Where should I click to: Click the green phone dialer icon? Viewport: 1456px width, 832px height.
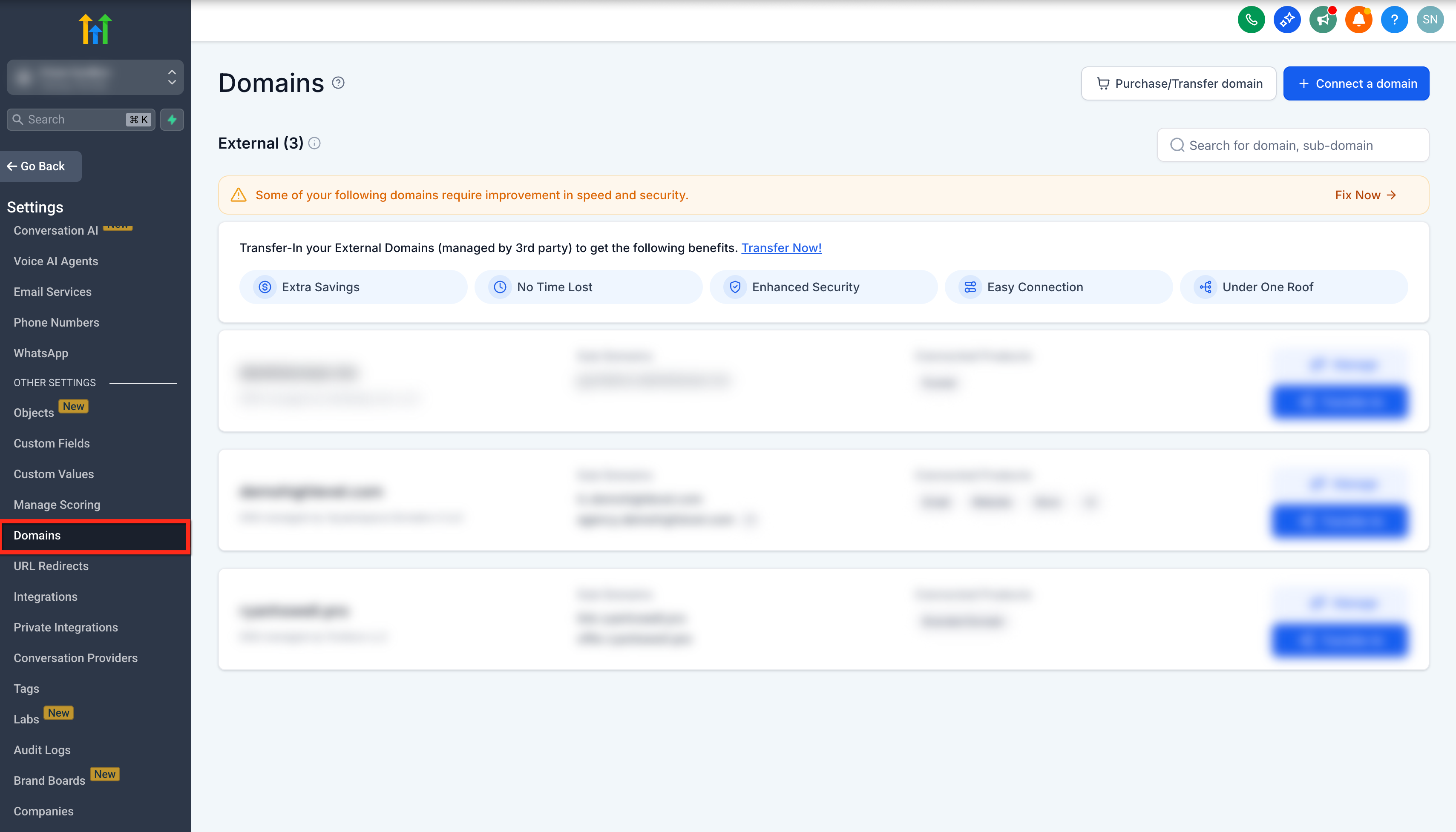click(x=1251, y=20)
